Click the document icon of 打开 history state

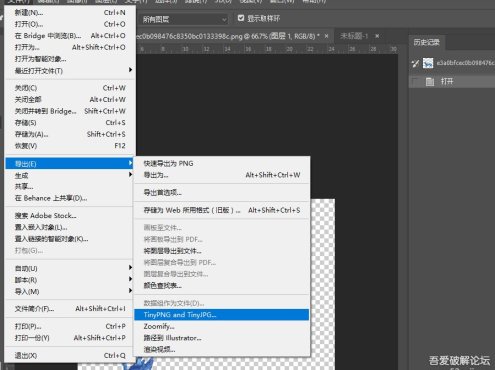pos(430,82)
